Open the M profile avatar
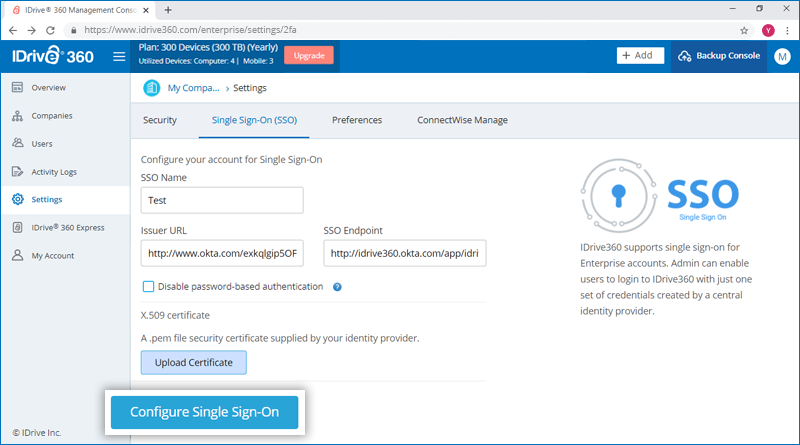The width and height of the screenshot is (800, 445). click(782, 56)
